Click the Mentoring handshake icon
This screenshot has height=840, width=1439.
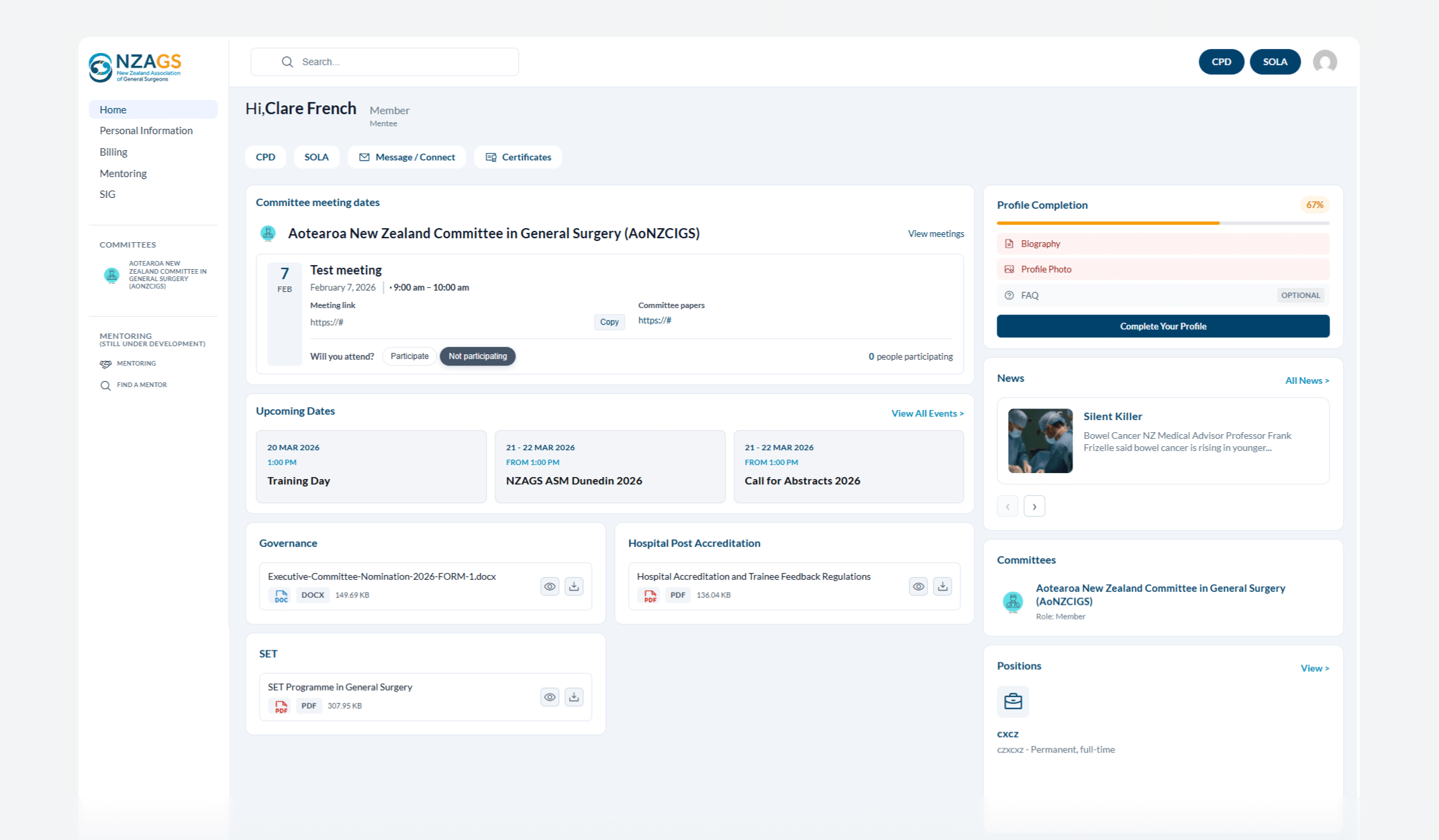click(105, 364)
